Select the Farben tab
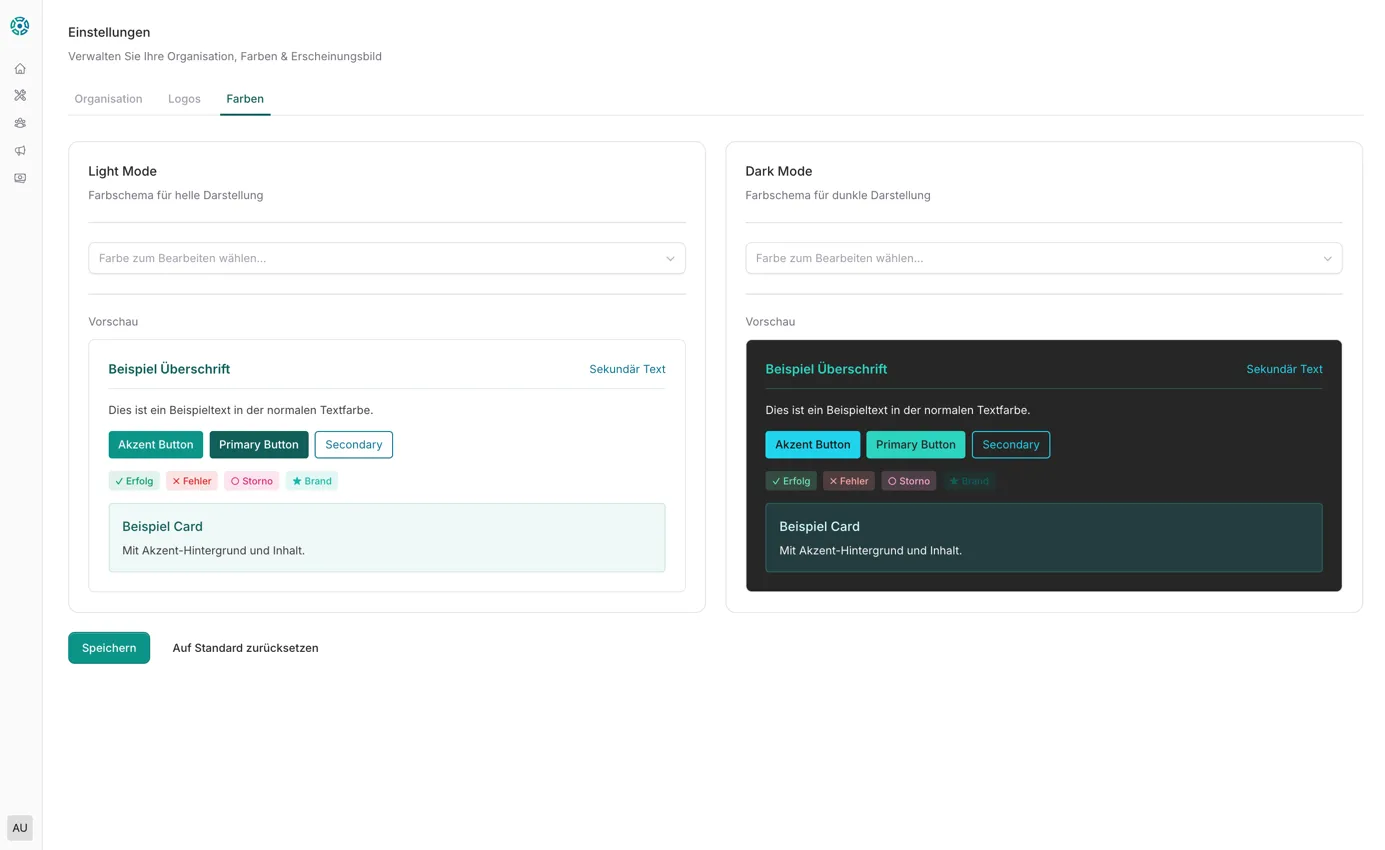The image size is (1385, 850). click(x=245, y=99)
